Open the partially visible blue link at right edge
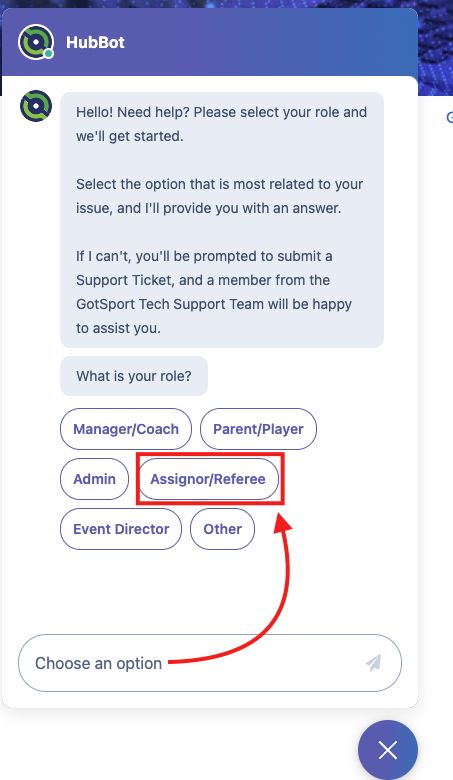This screenshot has width=453, height=780. [450, 117]
